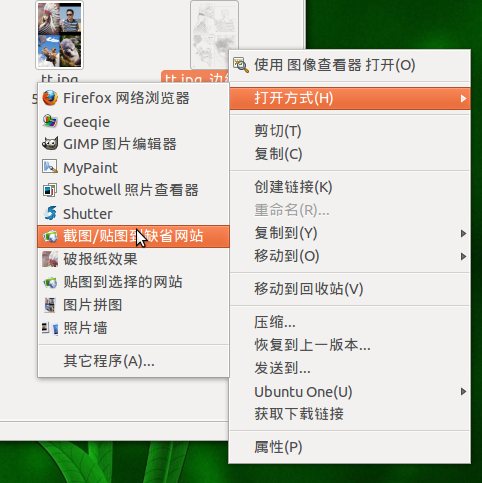Expand the Ubuntu One(U) submenu arrow
482x483 pixels.
(463, 391)
